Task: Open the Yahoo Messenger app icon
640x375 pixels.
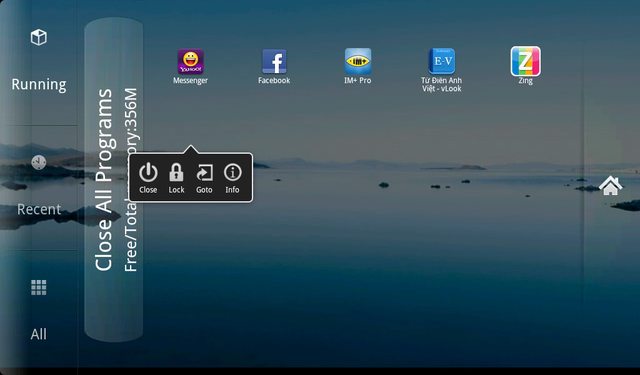Action: (x=190, y=61)
